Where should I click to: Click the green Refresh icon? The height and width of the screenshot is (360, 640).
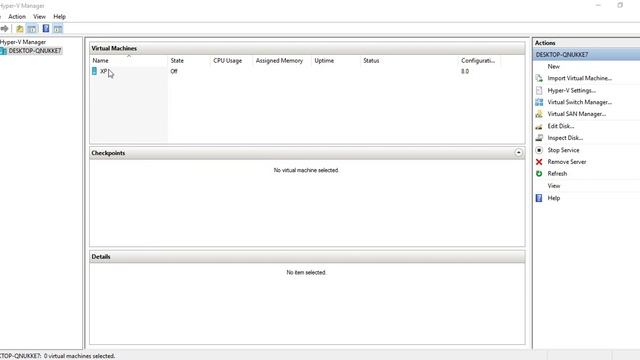tap(539, 174)
